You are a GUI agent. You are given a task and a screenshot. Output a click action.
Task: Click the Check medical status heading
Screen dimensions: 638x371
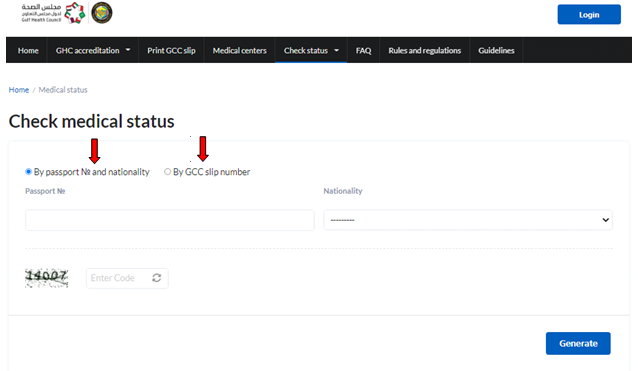(x=92, y=121)
